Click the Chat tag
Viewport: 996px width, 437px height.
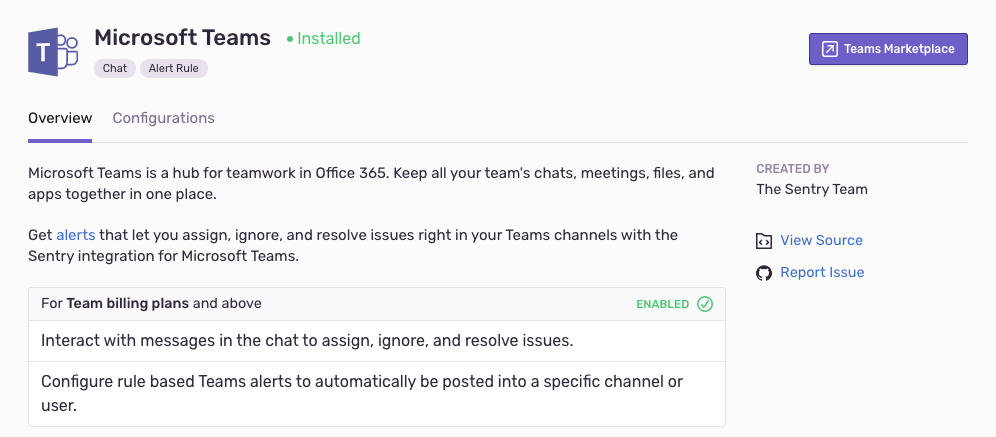pos(115,69)
